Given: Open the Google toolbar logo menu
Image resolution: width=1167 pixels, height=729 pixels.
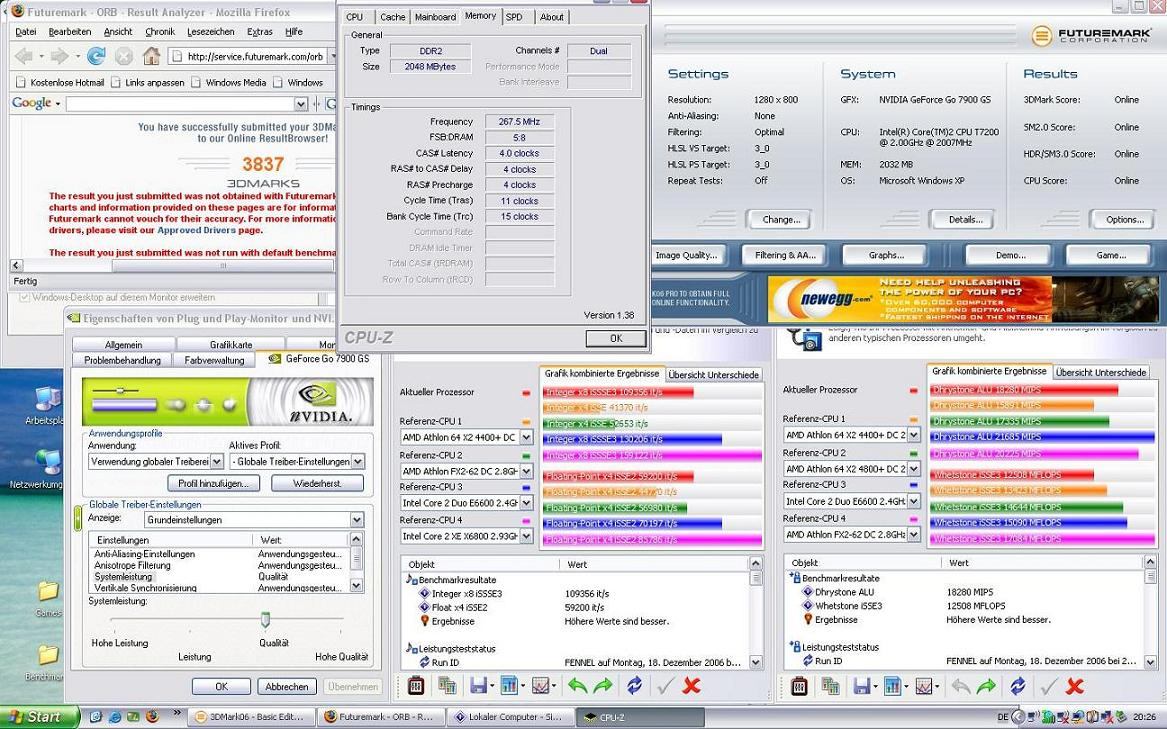Looking at the screenshot, I should (x=36, y=103).
